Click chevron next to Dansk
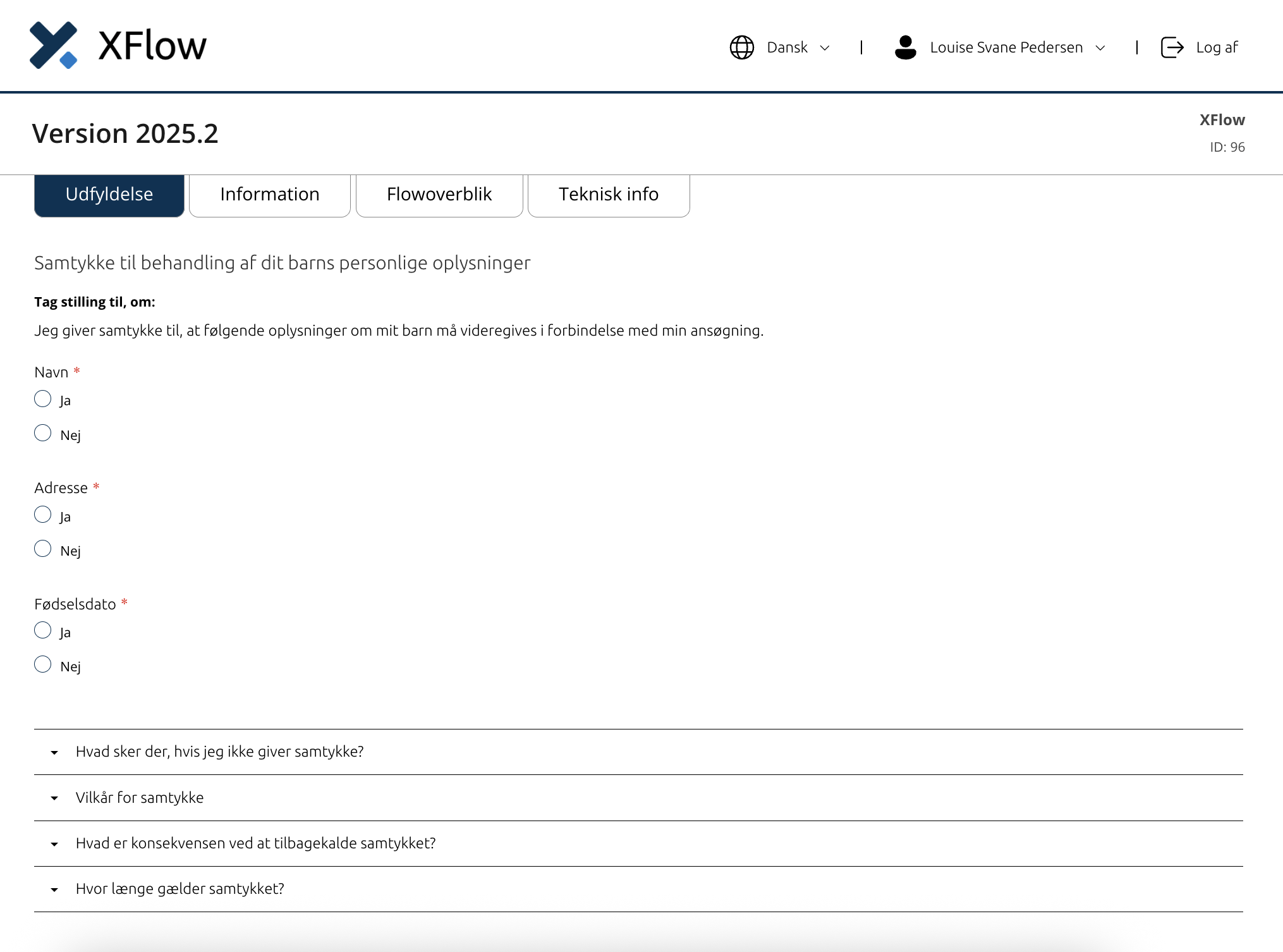Viewport: 1283px width, 952px height. coord(824,48)
